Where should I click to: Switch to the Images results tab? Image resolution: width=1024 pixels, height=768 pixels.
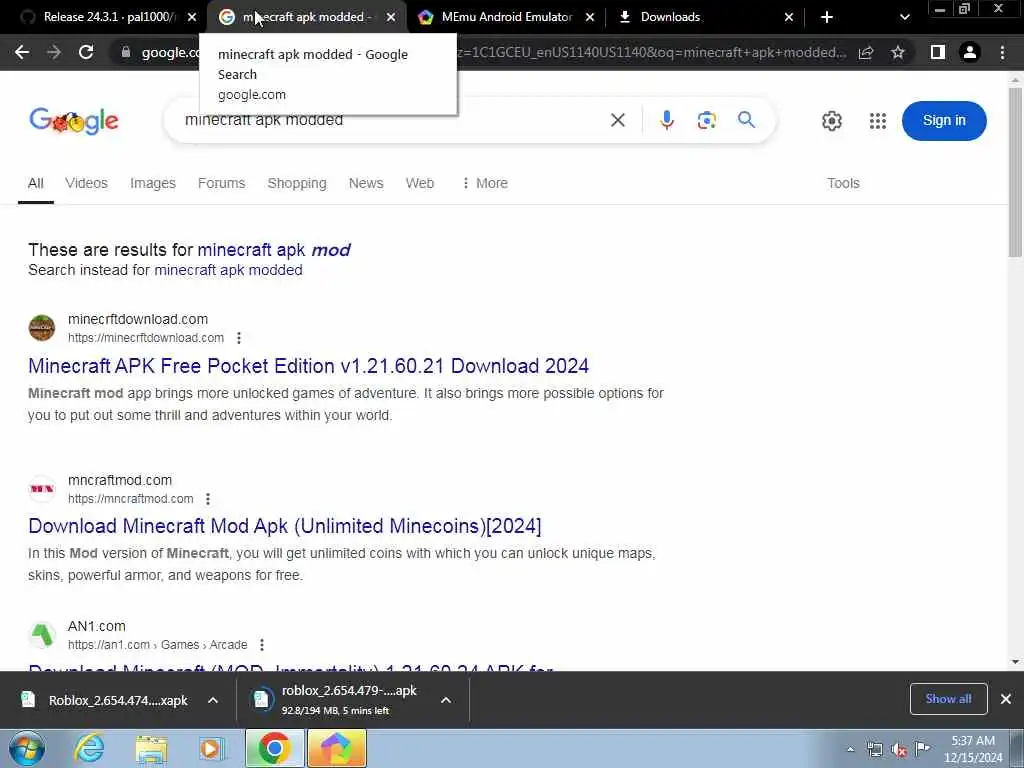pyautogui.click(x=153, y=184)
